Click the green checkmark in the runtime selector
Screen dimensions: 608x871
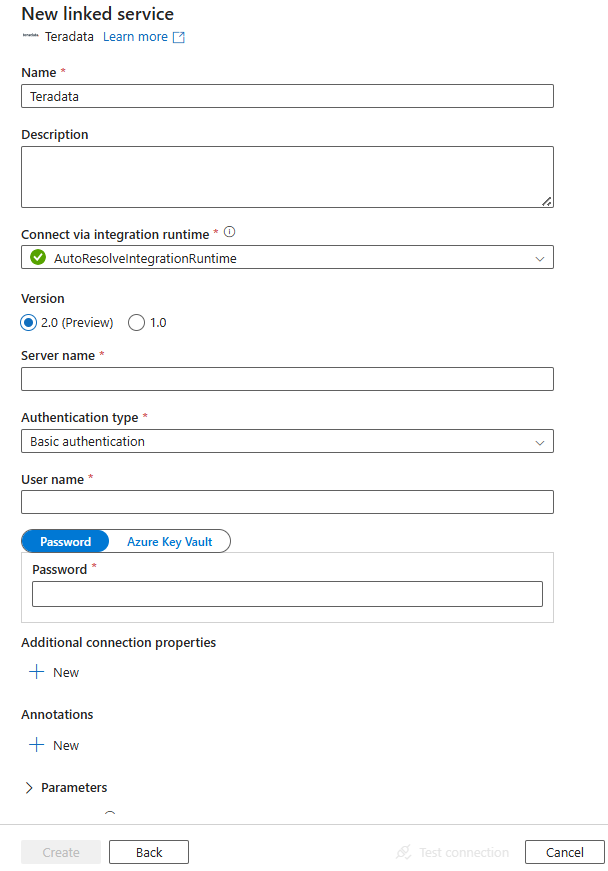coord(37,257)
